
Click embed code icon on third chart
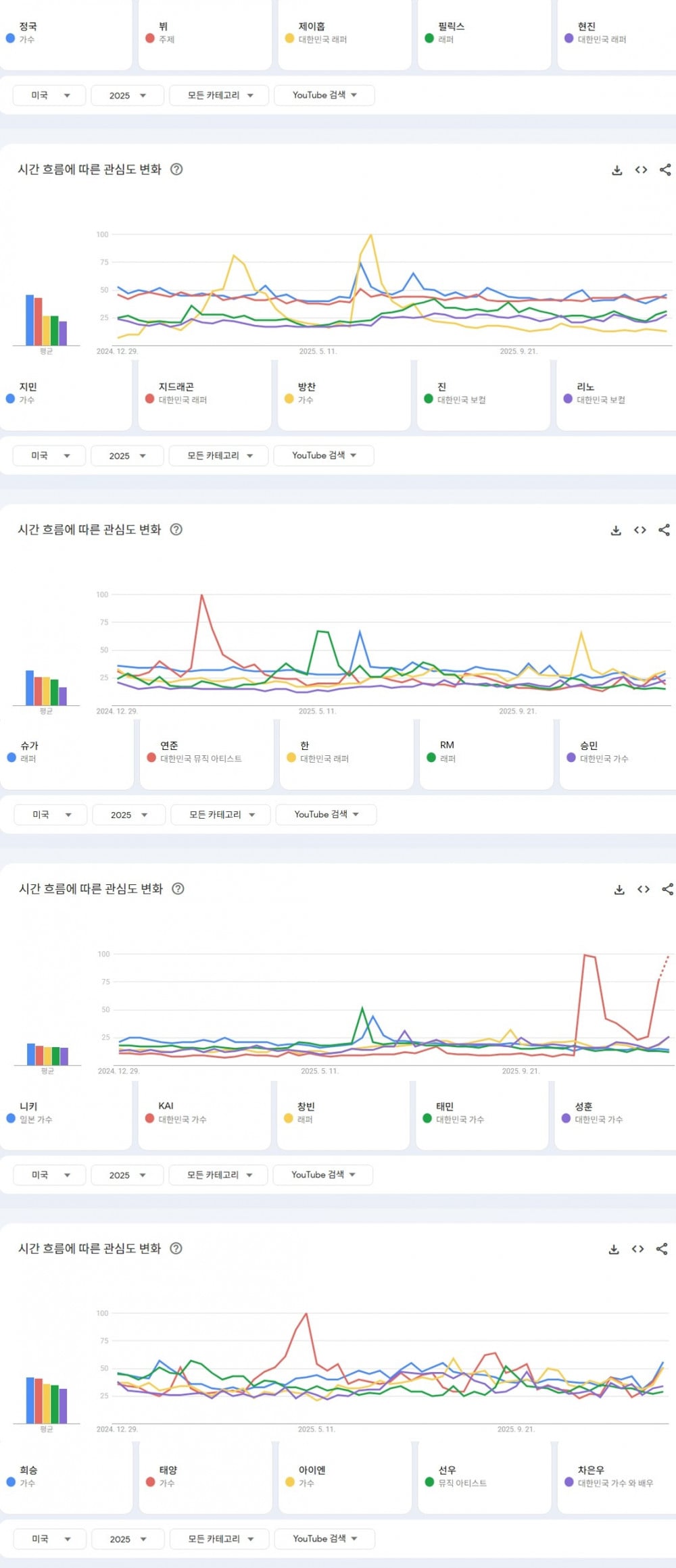[x=644, y=889]
